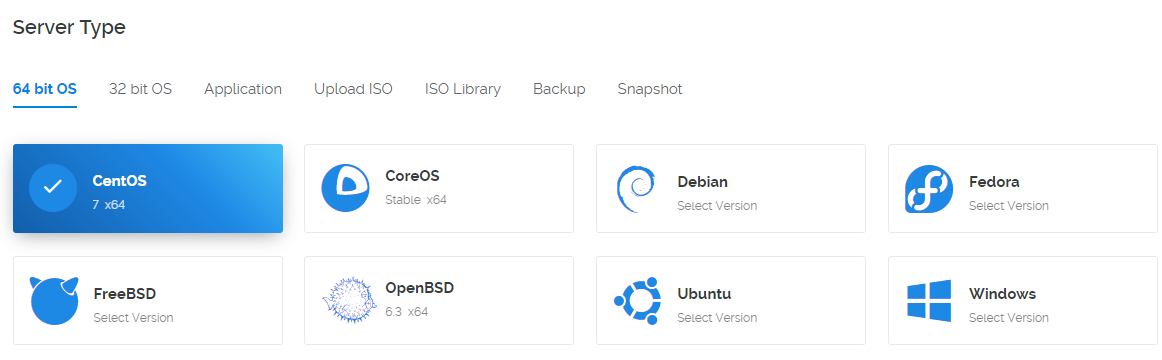Click the CentOS checkmark circle icon
The width and height of the screenshot is (1162, 360).
(53, 188)
